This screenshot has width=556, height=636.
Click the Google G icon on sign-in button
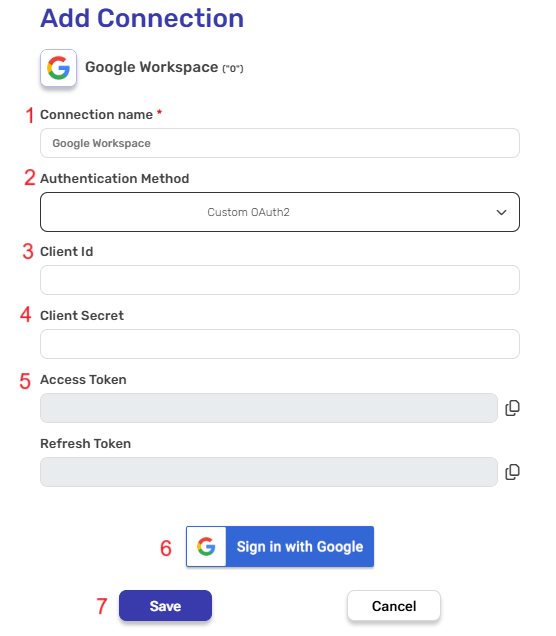point(206,546)
